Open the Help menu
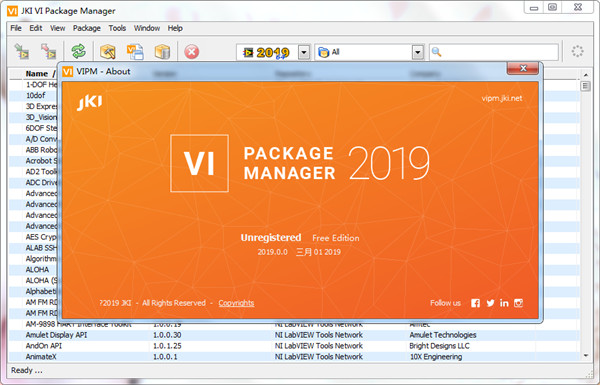The width and height of the screenshot is (600, 385). click(175, 28)
